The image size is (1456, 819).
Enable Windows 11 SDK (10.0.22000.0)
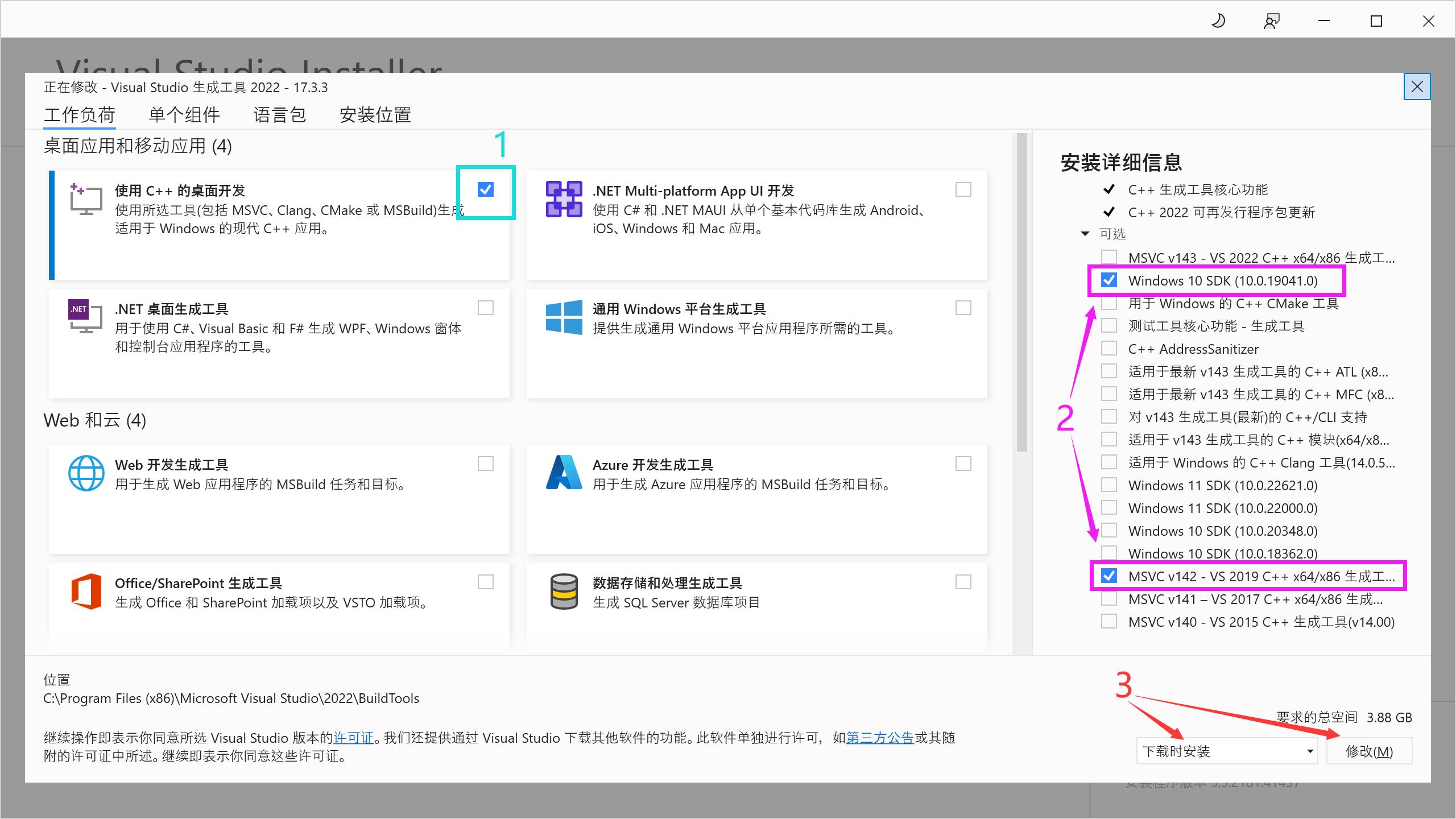[1109, 507]
